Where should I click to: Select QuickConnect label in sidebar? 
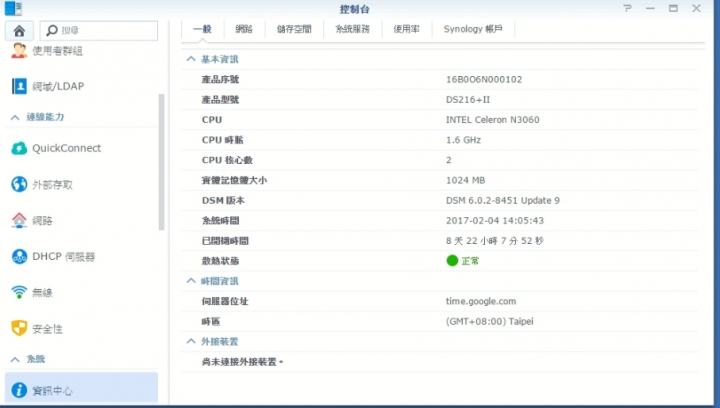pyautogui.click(x=67, y=148)
